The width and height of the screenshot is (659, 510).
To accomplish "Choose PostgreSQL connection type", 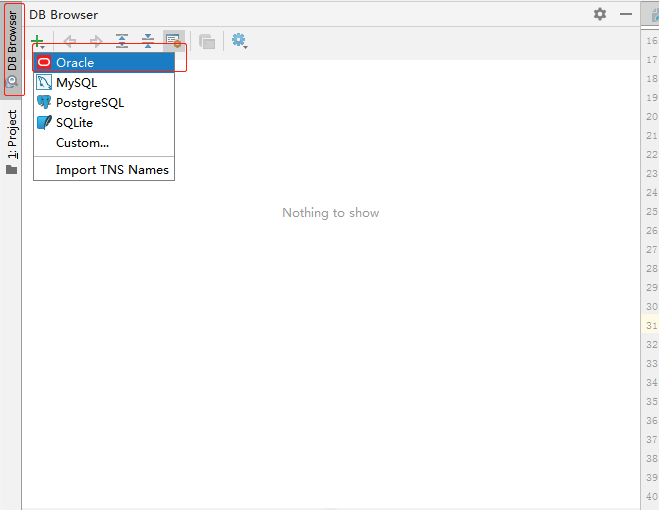I will click(x=104, y=103).
